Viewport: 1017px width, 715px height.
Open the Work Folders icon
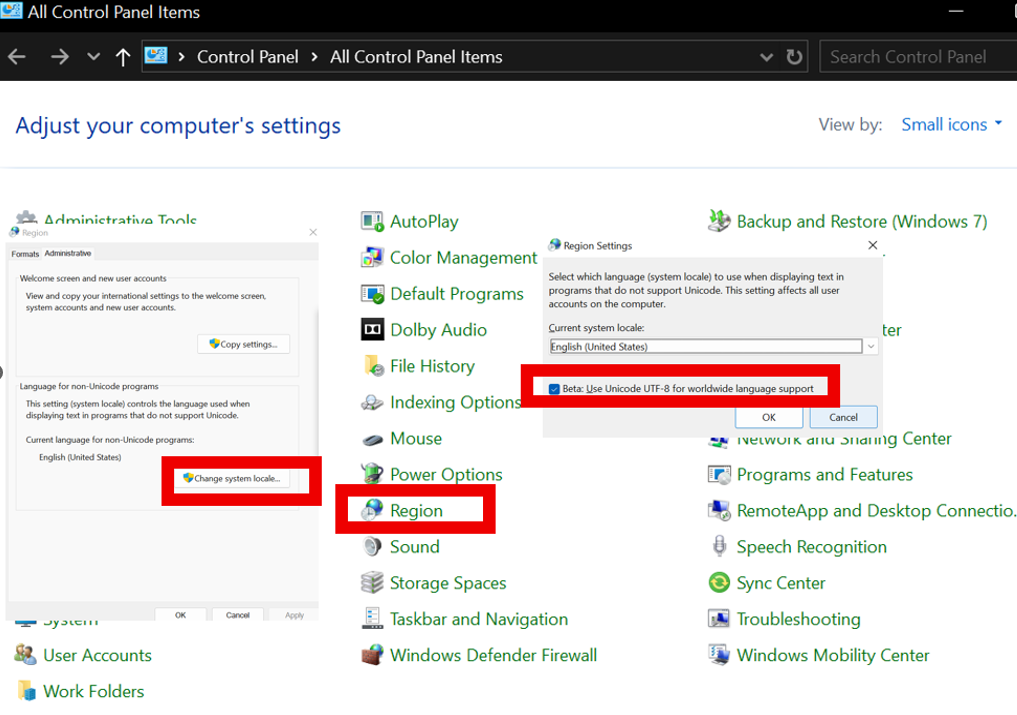[25, 691]
